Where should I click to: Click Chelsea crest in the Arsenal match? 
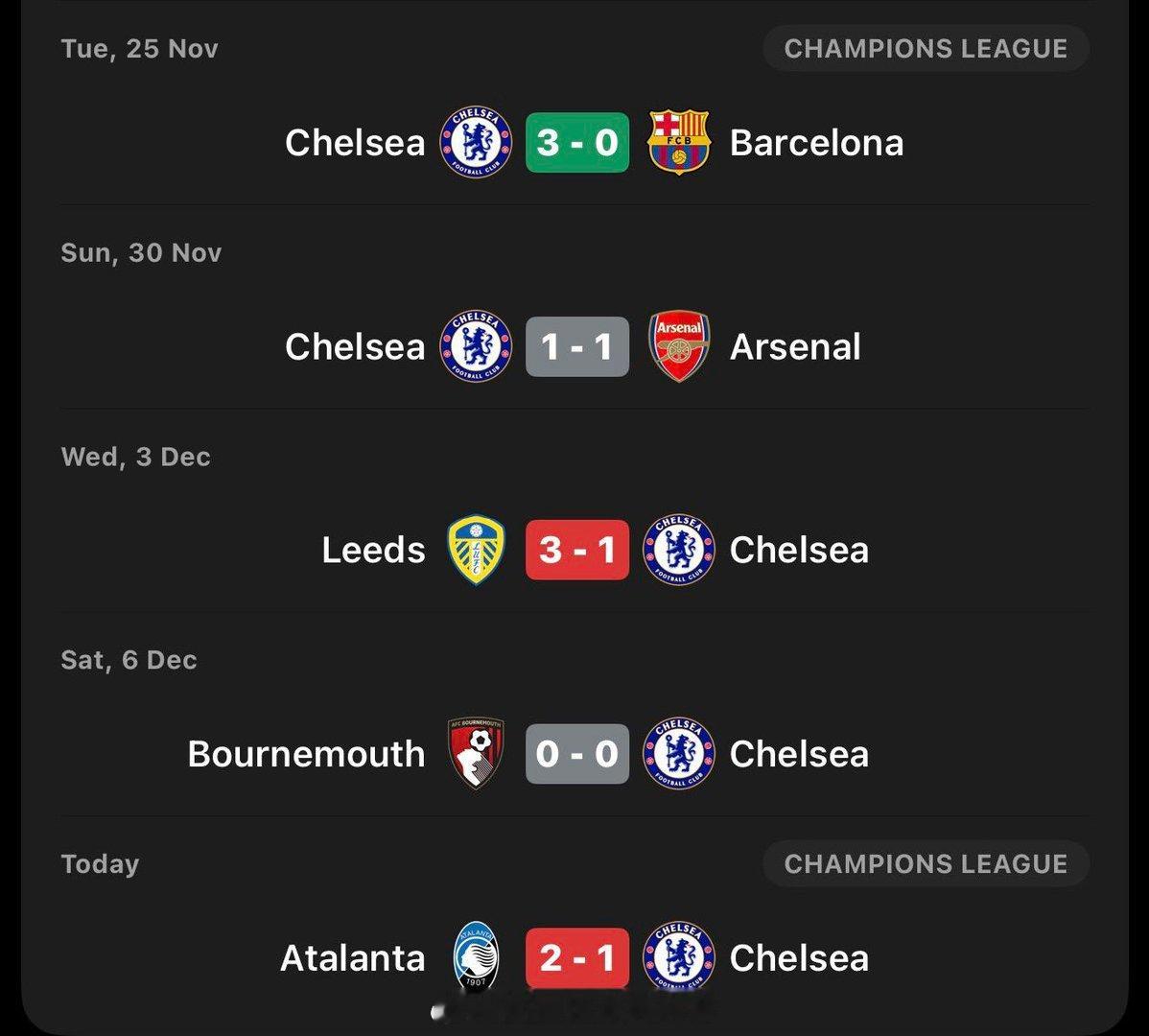(x=476, y=346)
